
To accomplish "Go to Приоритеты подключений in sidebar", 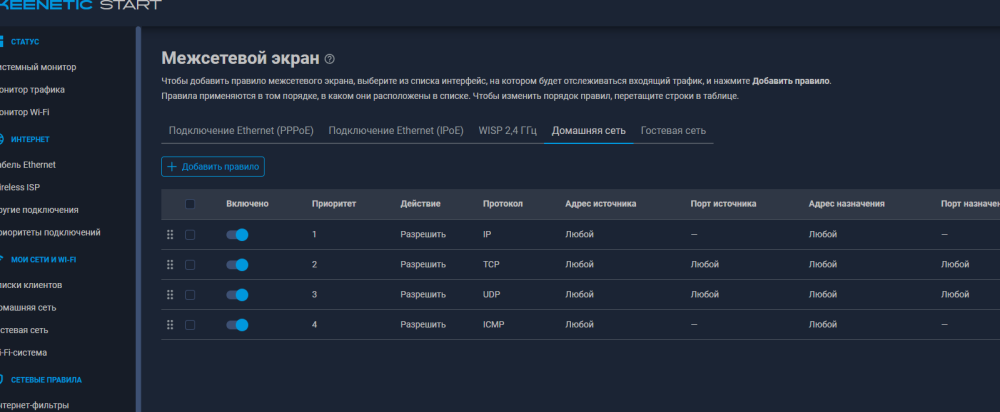I will (50, 233).
